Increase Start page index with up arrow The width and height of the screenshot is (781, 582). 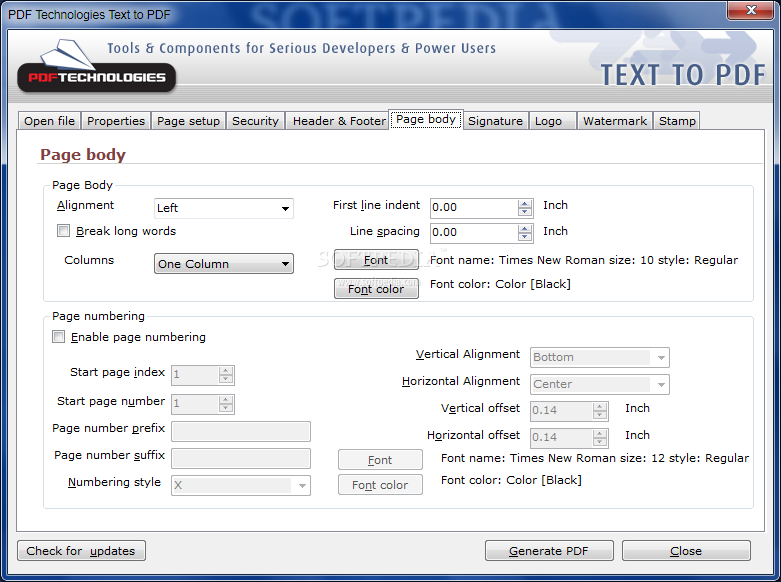226,371
